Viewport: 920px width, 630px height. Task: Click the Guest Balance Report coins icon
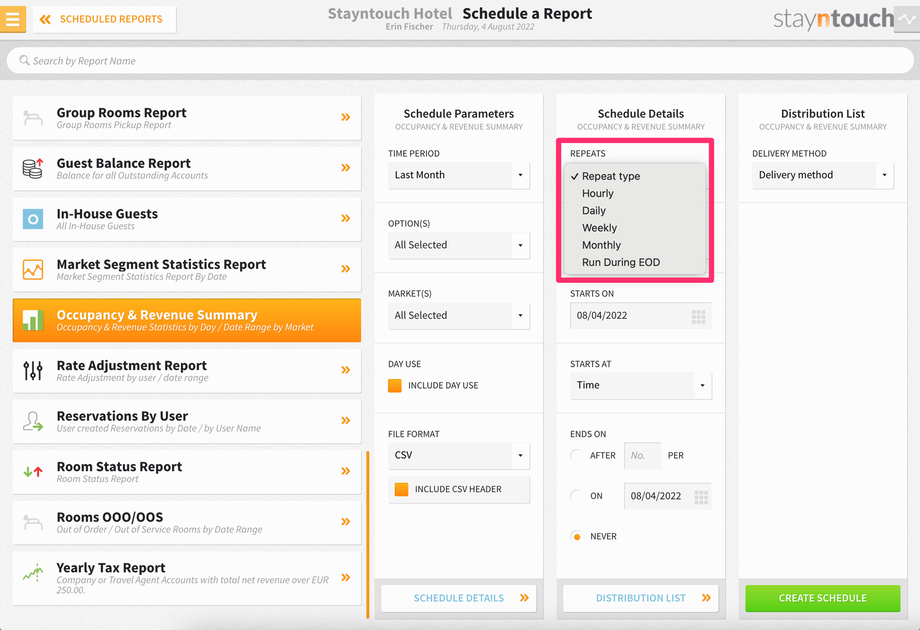click(x=33, y=168)
